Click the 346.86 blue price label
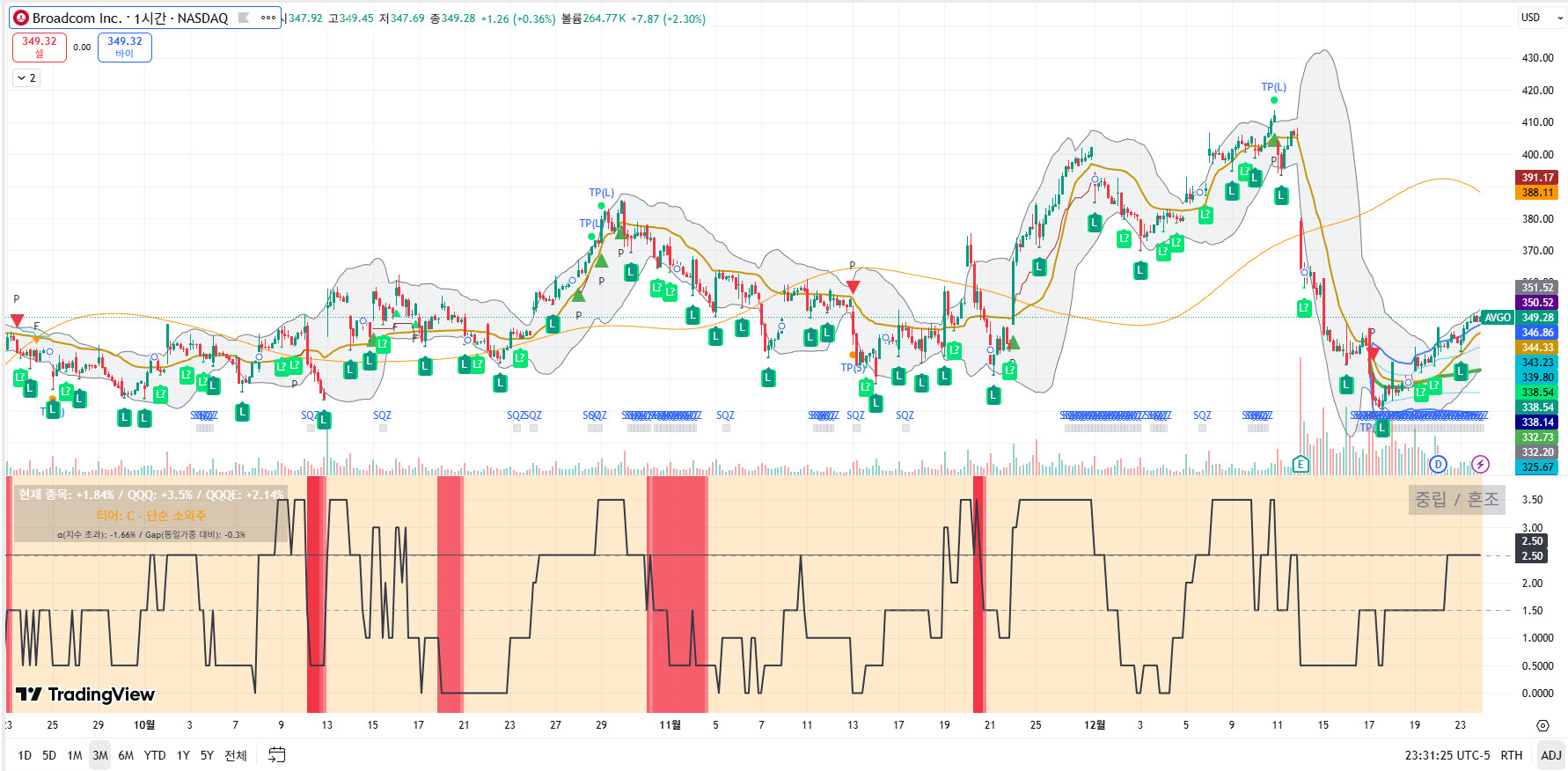This screenshot has width=1568, height=771. [x=1537, y=333]
